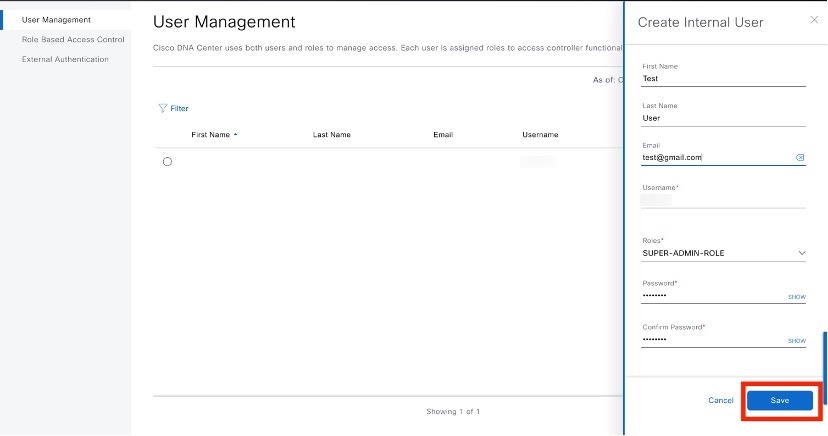Show the Confirm Password field value
This screenshot has width=828, height=436.
(x=797, y=340)
